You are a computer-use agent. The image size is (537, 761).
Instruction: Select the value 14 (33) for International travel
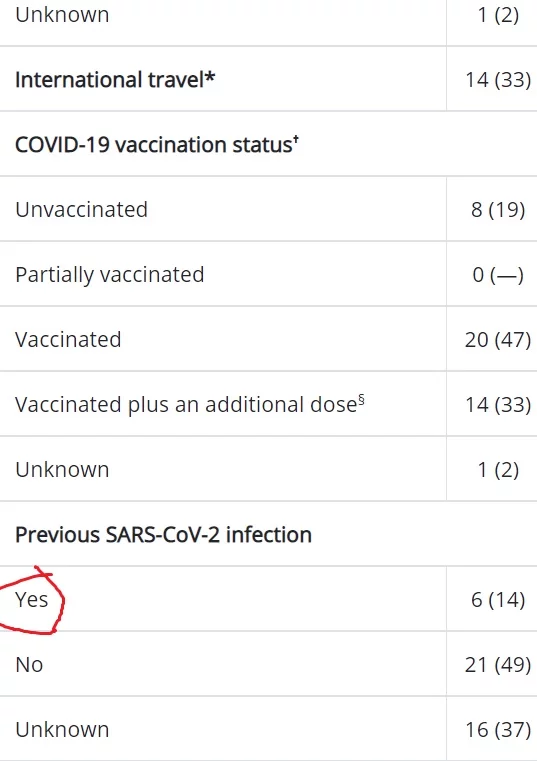[x=498, y=80]
